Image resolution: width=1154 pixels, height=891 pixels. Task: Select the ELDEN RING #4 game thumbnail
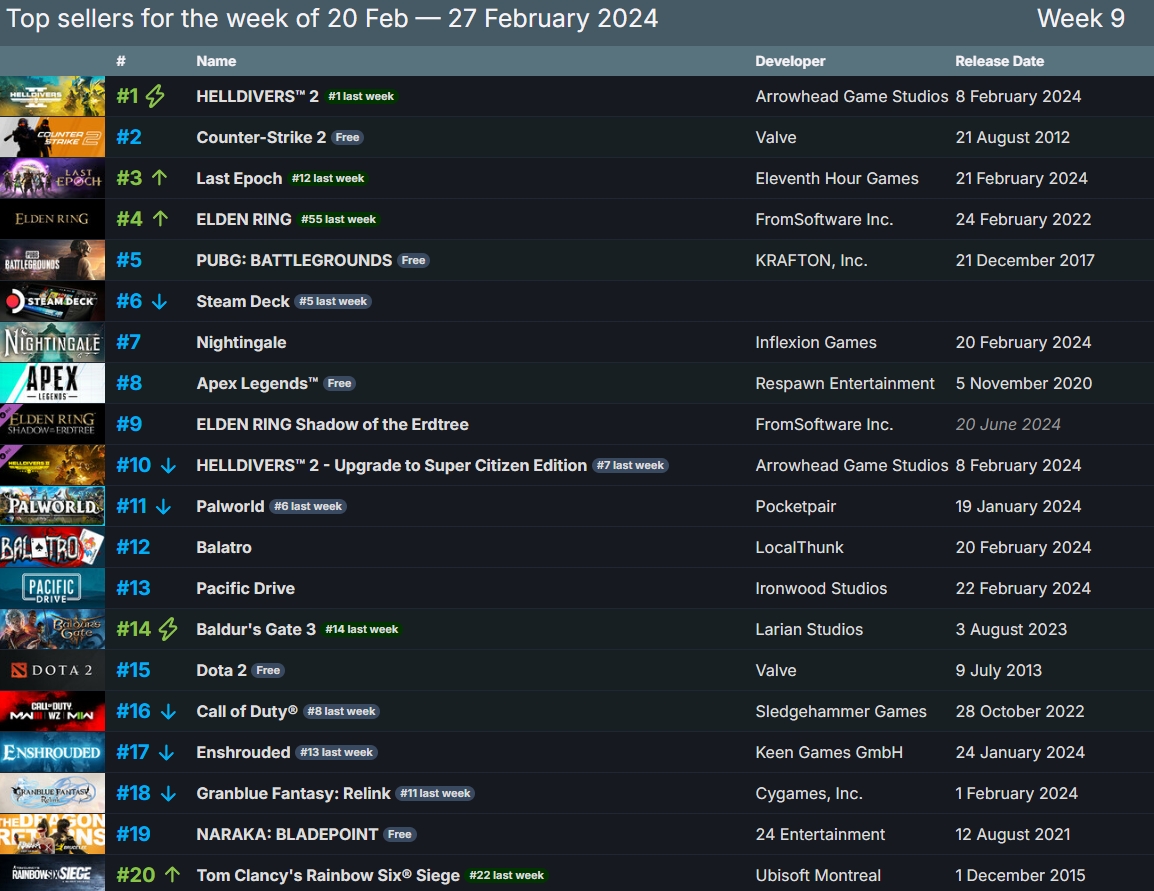[x=52, y=219]
